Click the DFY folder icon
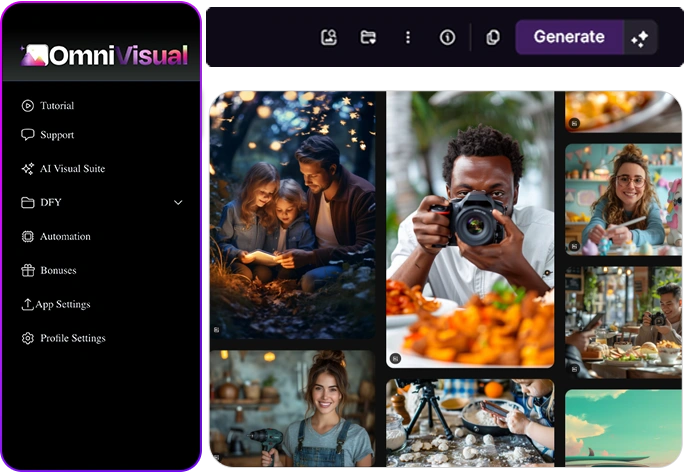The width and height of the screenshot is (684, 472). click(27, 202)
